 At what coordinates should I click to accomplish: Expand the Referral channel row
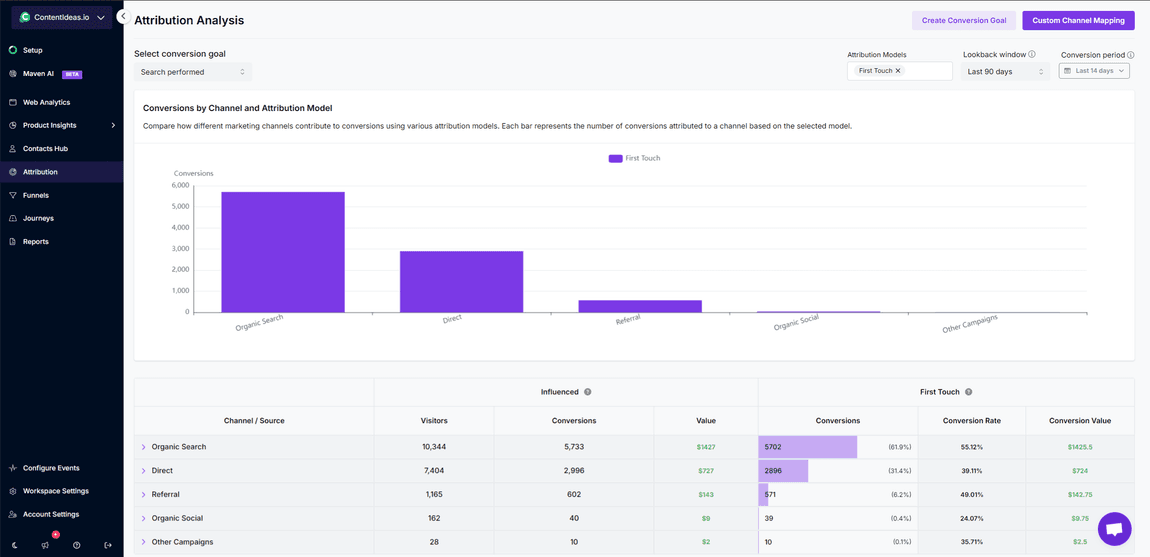144,495
